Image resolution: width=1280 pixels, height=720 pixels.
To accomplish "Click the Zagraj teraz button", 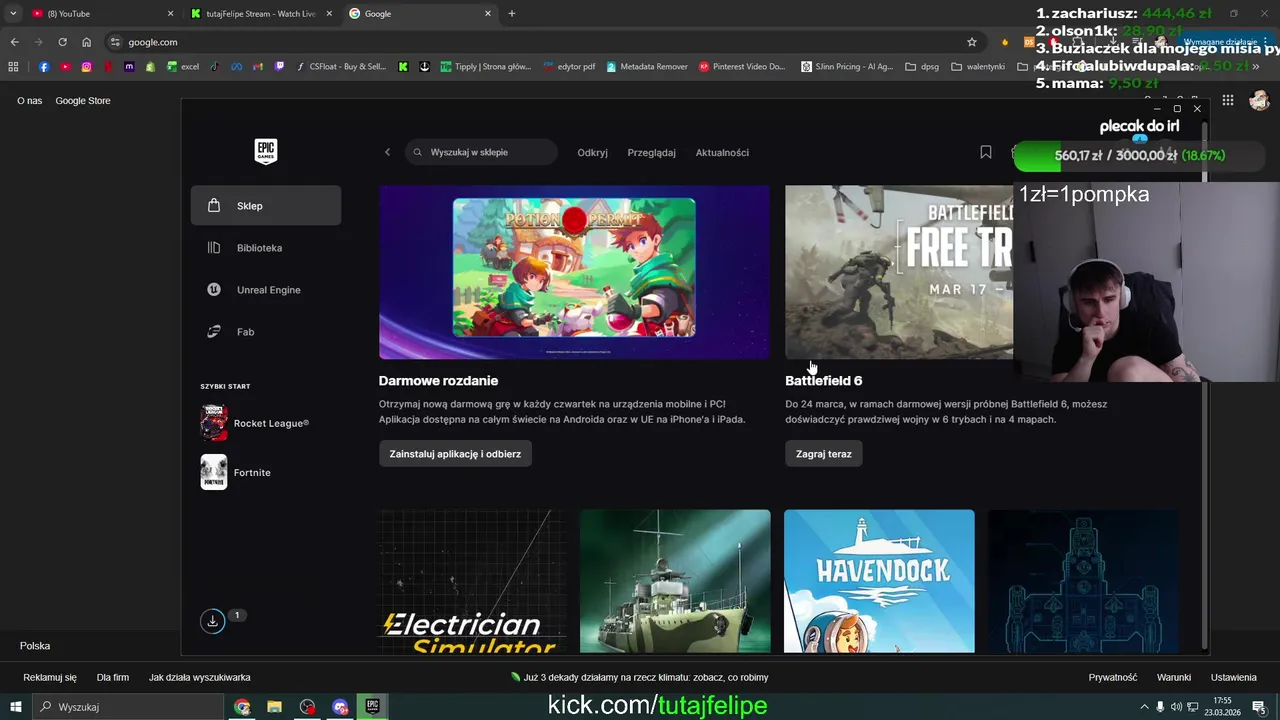I will coord(824,454).
